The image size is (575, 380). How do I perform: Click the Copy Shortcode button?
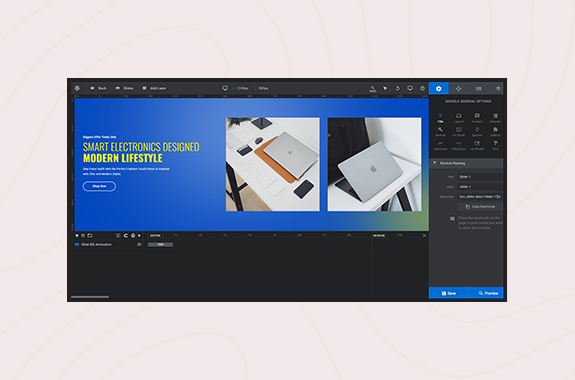[480, 207]
